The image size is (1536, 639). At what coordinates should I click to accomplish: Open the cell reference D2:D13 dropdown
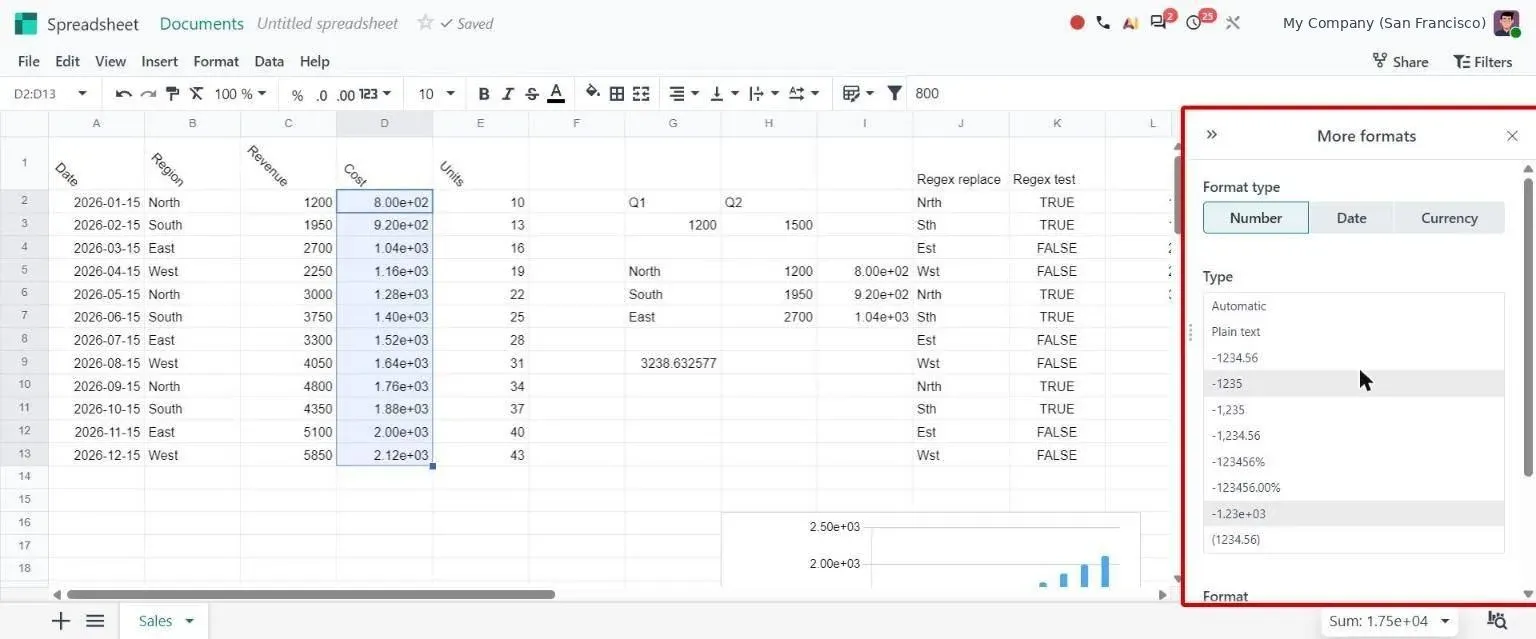click(x=83, y=94)
